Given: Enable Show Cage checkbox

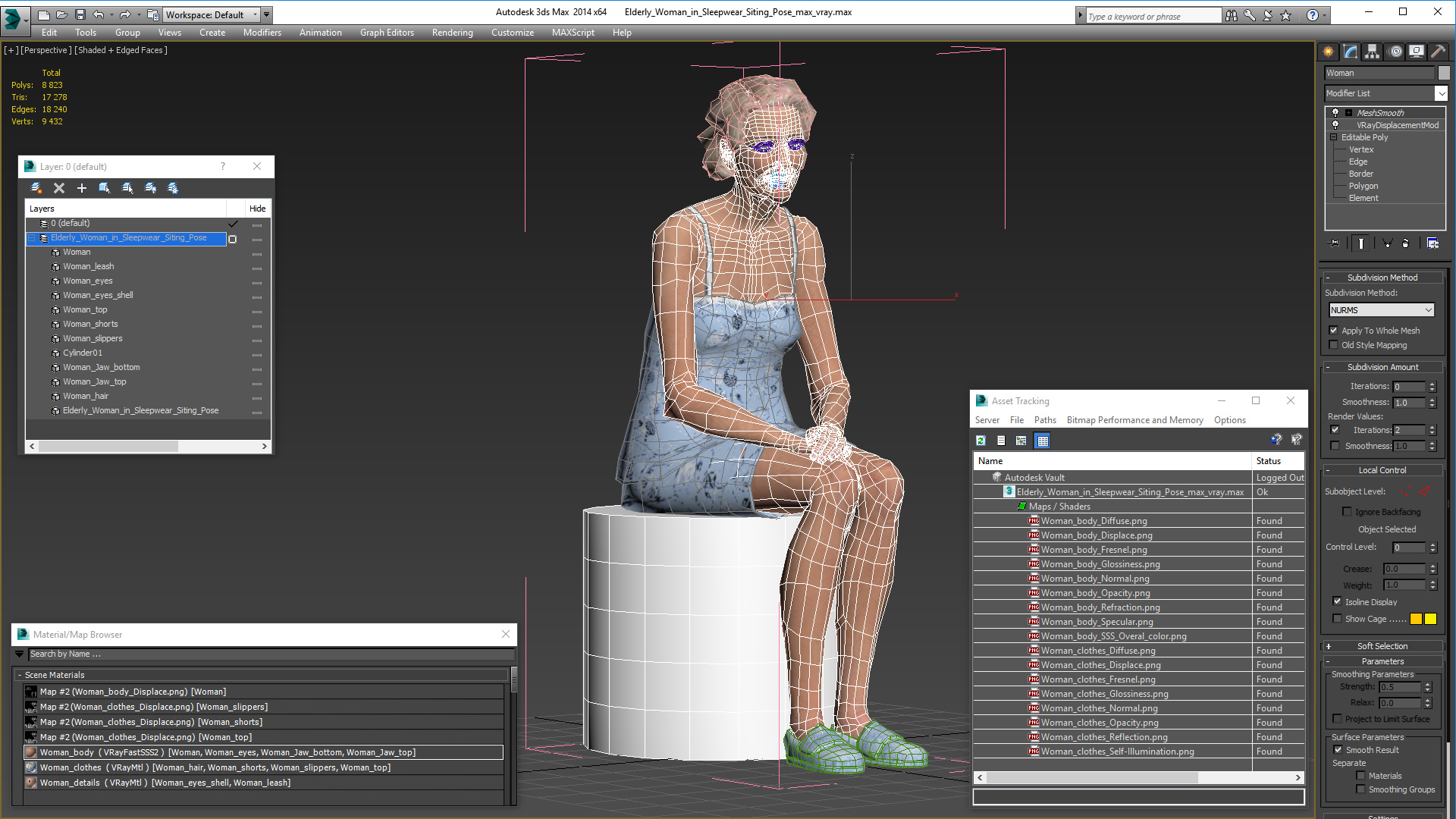Looking at the screenshot, I should click(1338, 619).
